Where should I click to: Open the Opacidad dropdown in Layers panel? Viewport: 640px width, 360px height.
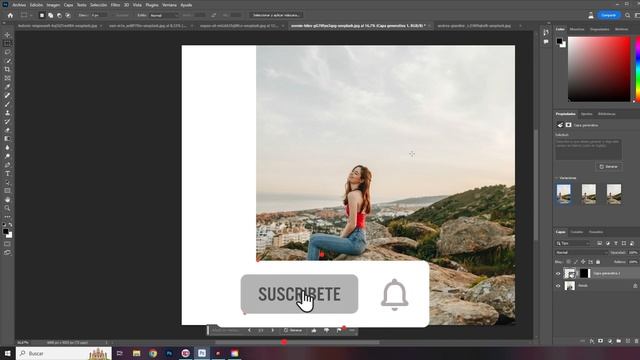point(633,253)
